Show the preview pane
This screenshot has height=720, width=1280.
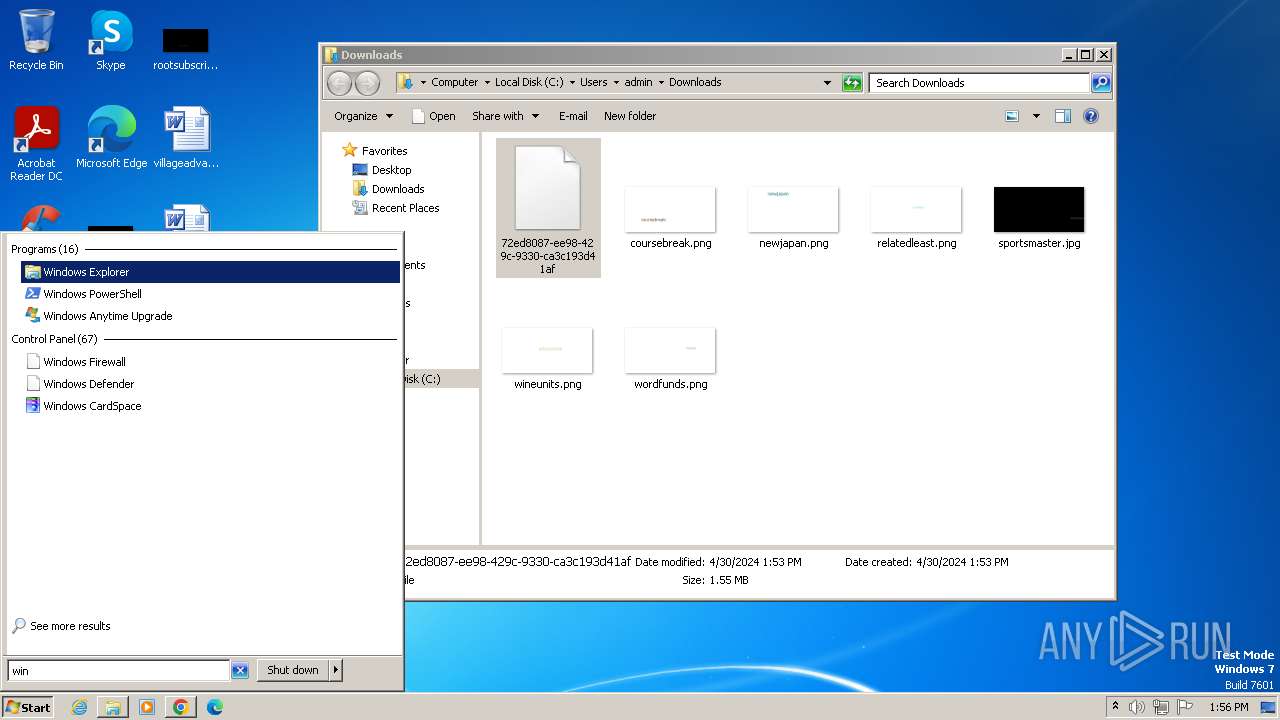(x=1063, y=116)
